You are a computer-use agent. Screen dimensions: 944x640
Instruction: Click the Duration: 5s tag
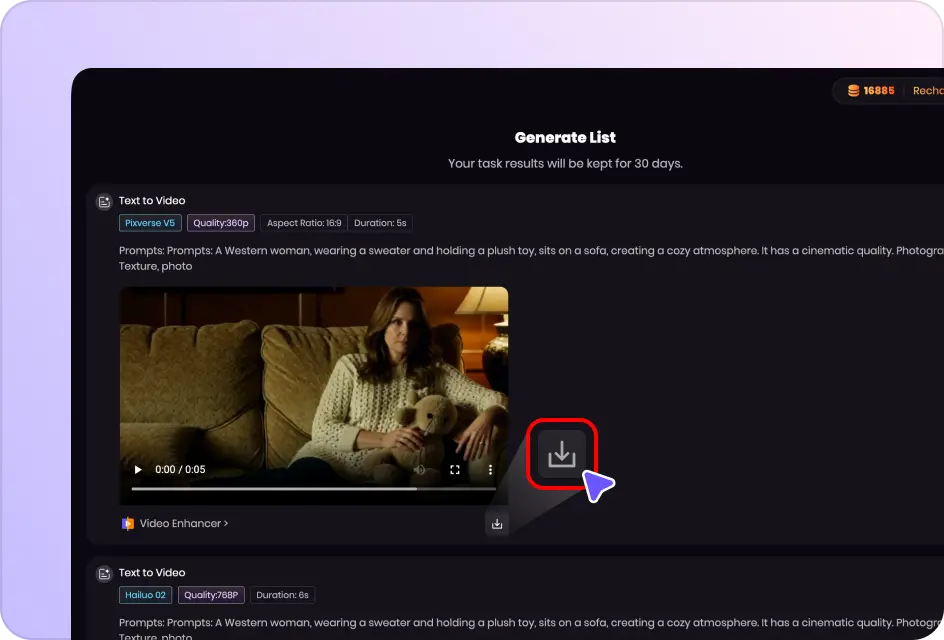pyautogui.click(x=380, y=223)
